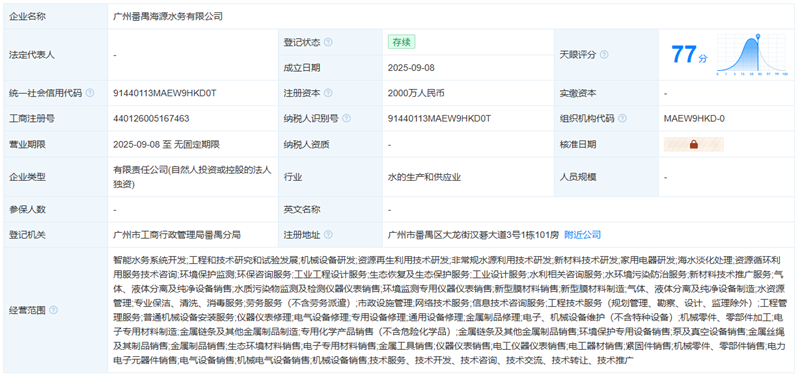
Task: Select credit code 91440113MAEW9HKD0T under 统一社会信用代码
Action: [x=164, y=93]
